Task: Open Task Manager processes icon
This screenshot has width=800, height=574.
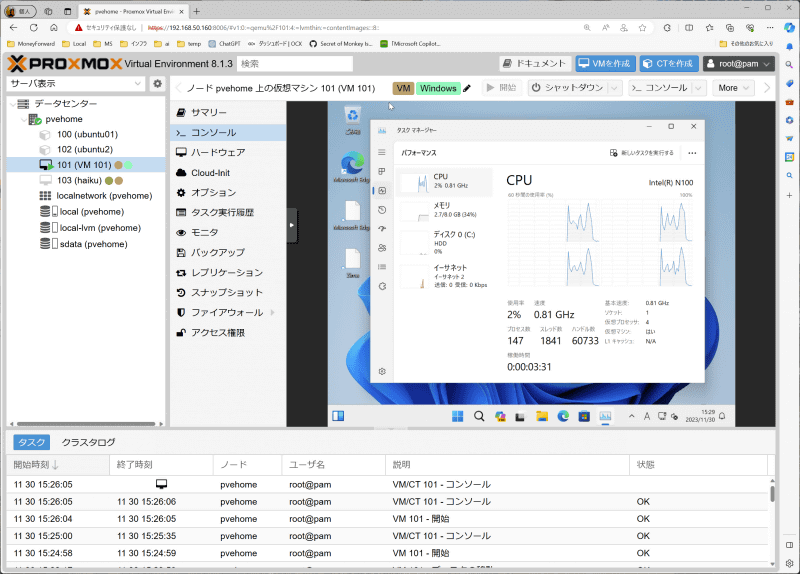Action: pos(382,171)
